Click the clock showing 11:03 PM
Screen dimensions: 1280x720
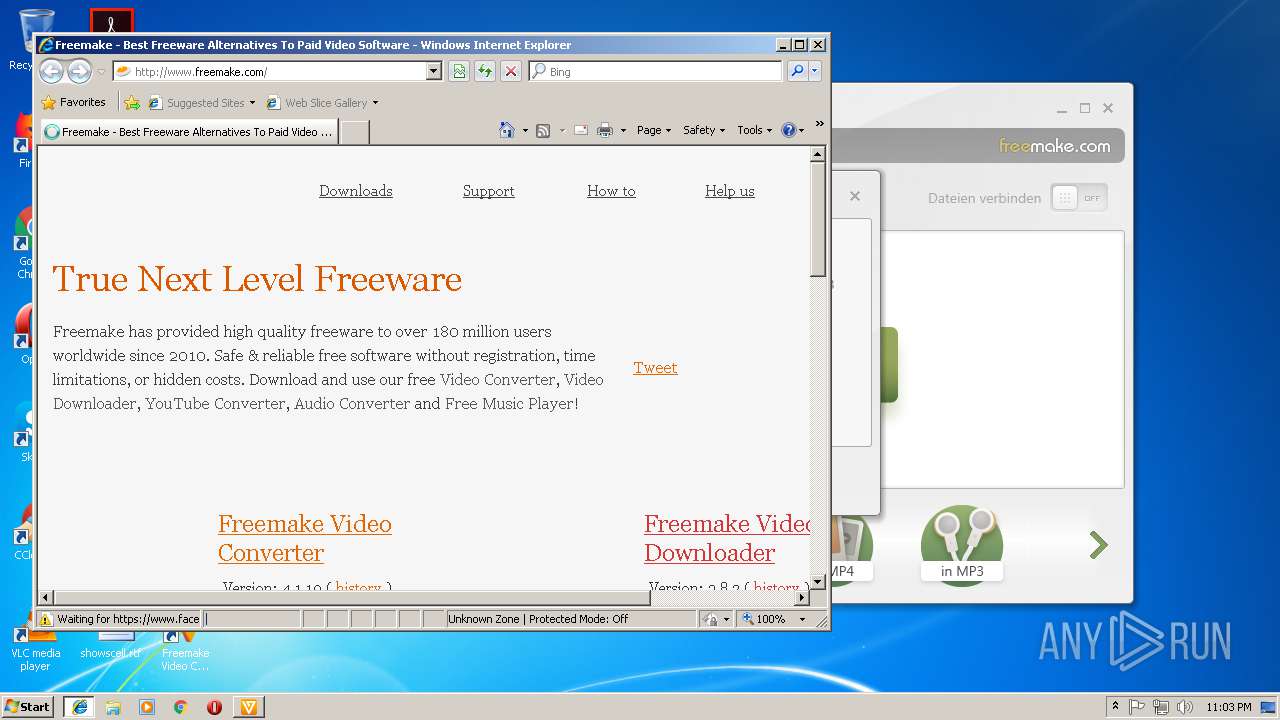pyautogui.click(x=1228, y=707)
